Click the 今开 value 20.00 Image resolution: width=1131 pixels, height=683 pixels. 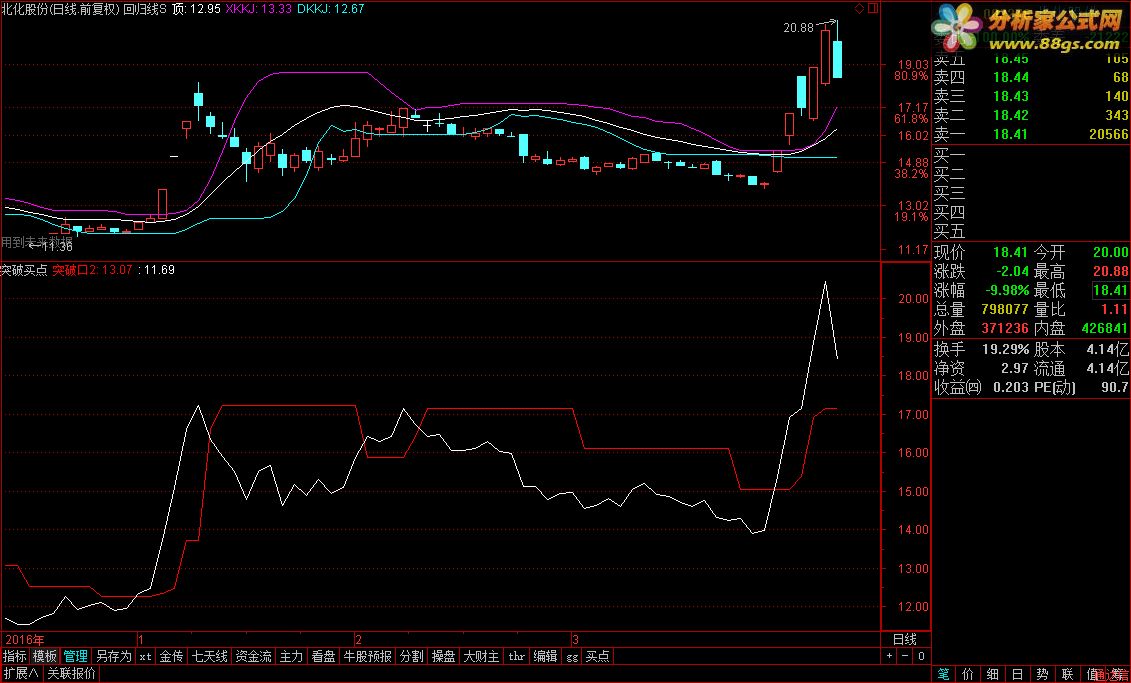(1110, 252)
